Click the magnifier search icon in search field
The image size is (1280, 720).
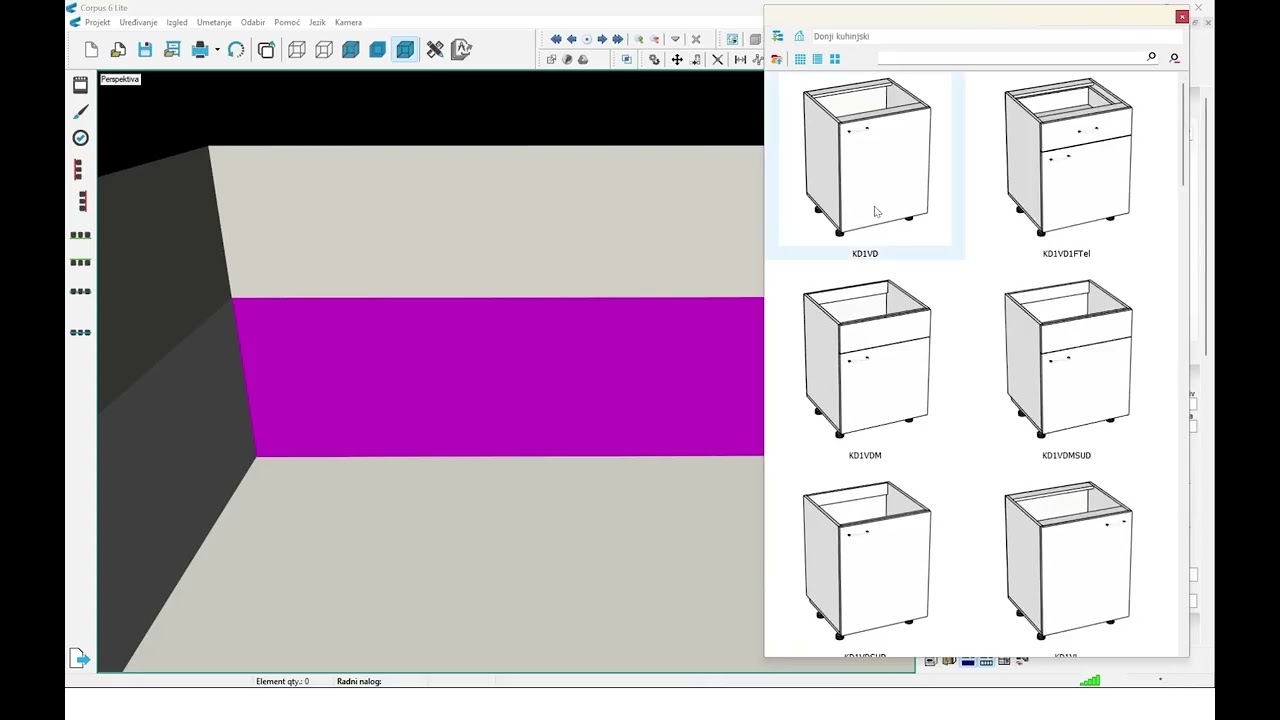tap(1151, 58)
